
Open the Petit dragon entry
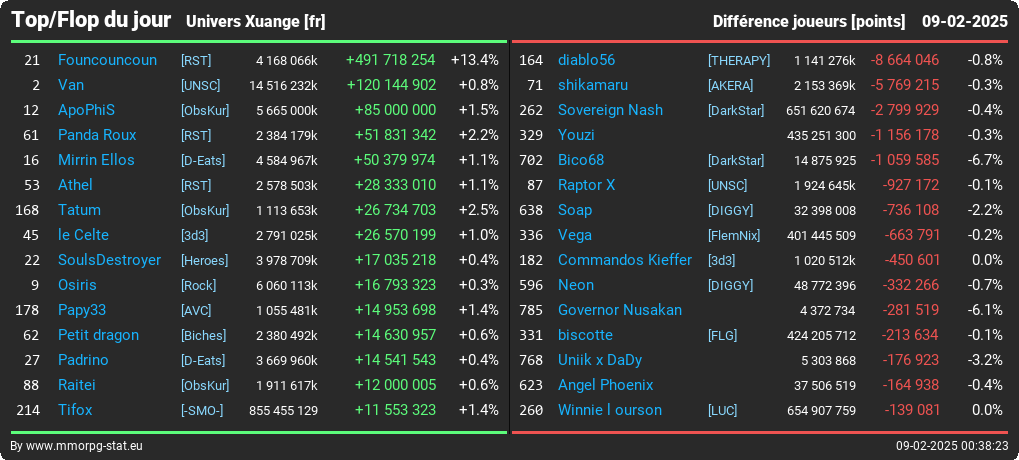(x=98, y=335)
